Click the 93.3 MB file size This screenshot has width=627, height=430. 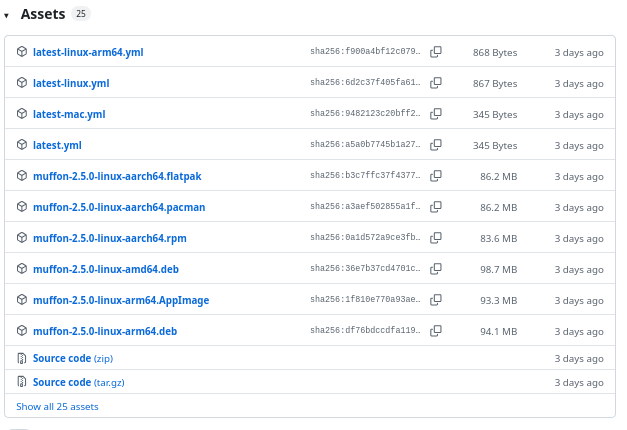pyautogui.click(x=499, y=301)
